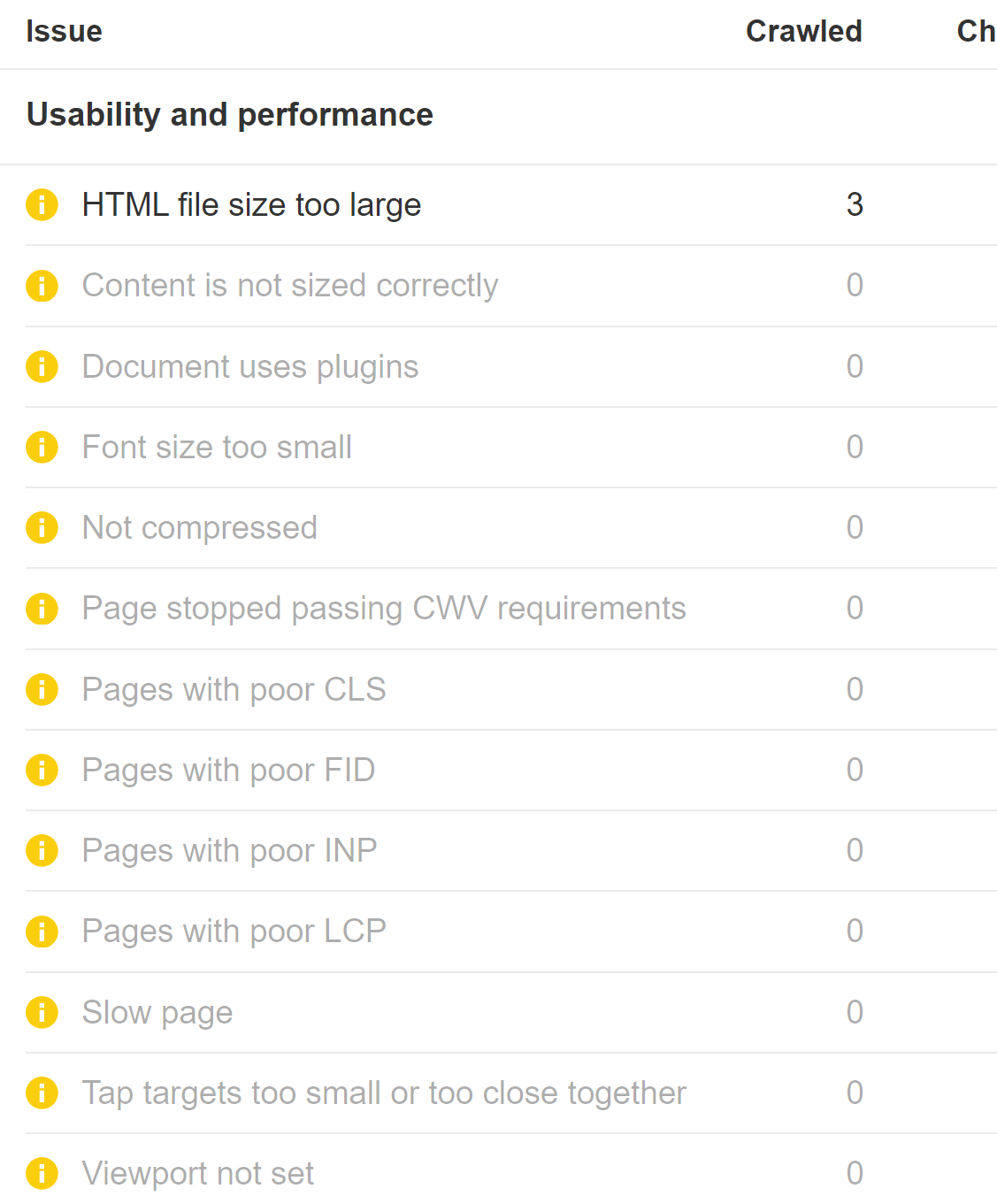Viewport: 997px width, 1204px height.
Task: Select the Page stopped passing CWV requirements row
Action: click(383, 609)
